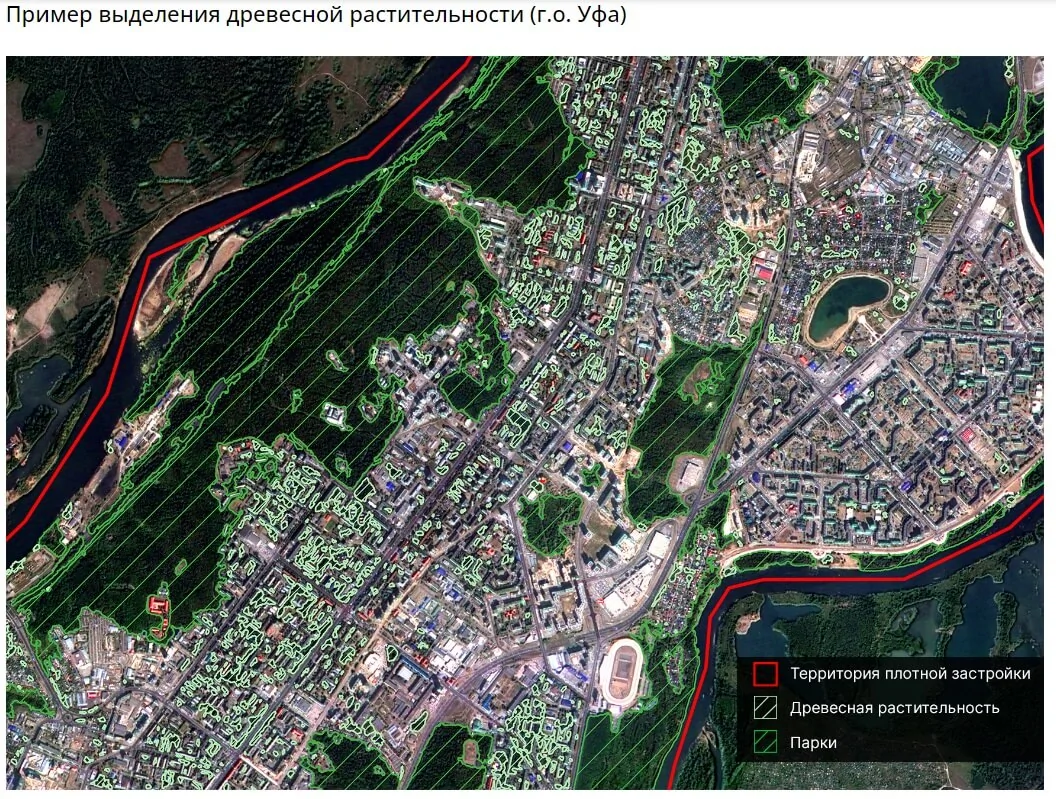Select the 'Древесная растительность' legend label
1056x799 pixels.
[894, 708]
